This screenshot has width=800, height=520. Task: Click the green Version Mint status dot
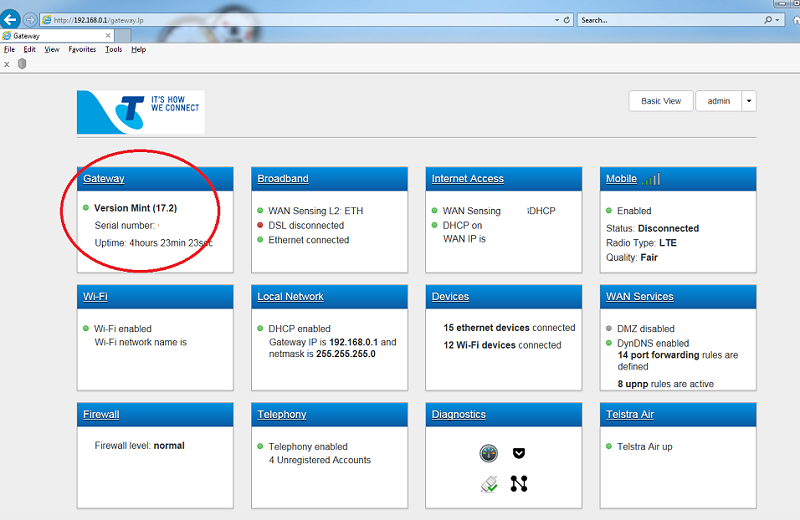pyautogui.click(x=86, y=208)
